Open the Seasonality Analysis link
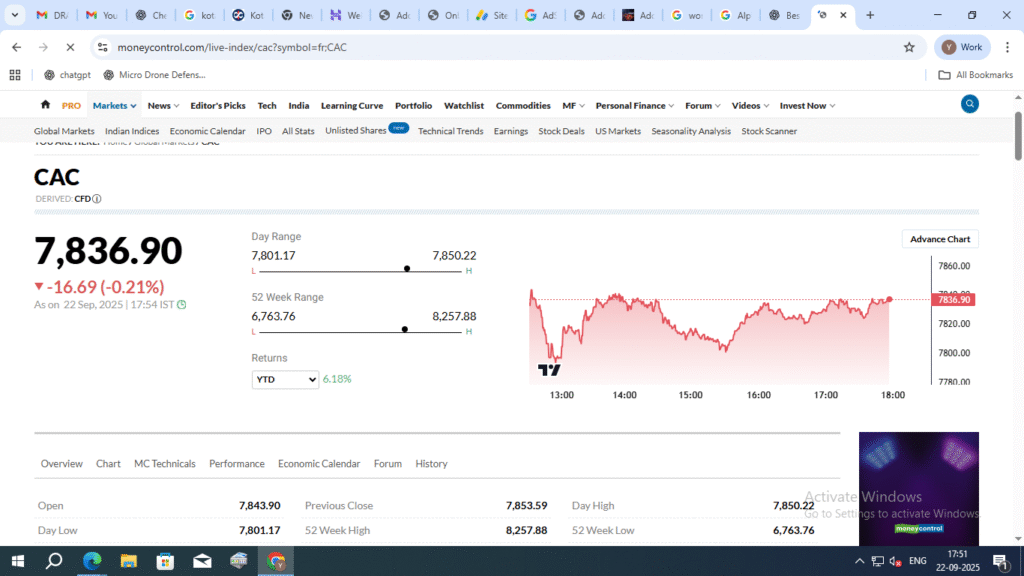The image size is (1024, 576). 691,131
